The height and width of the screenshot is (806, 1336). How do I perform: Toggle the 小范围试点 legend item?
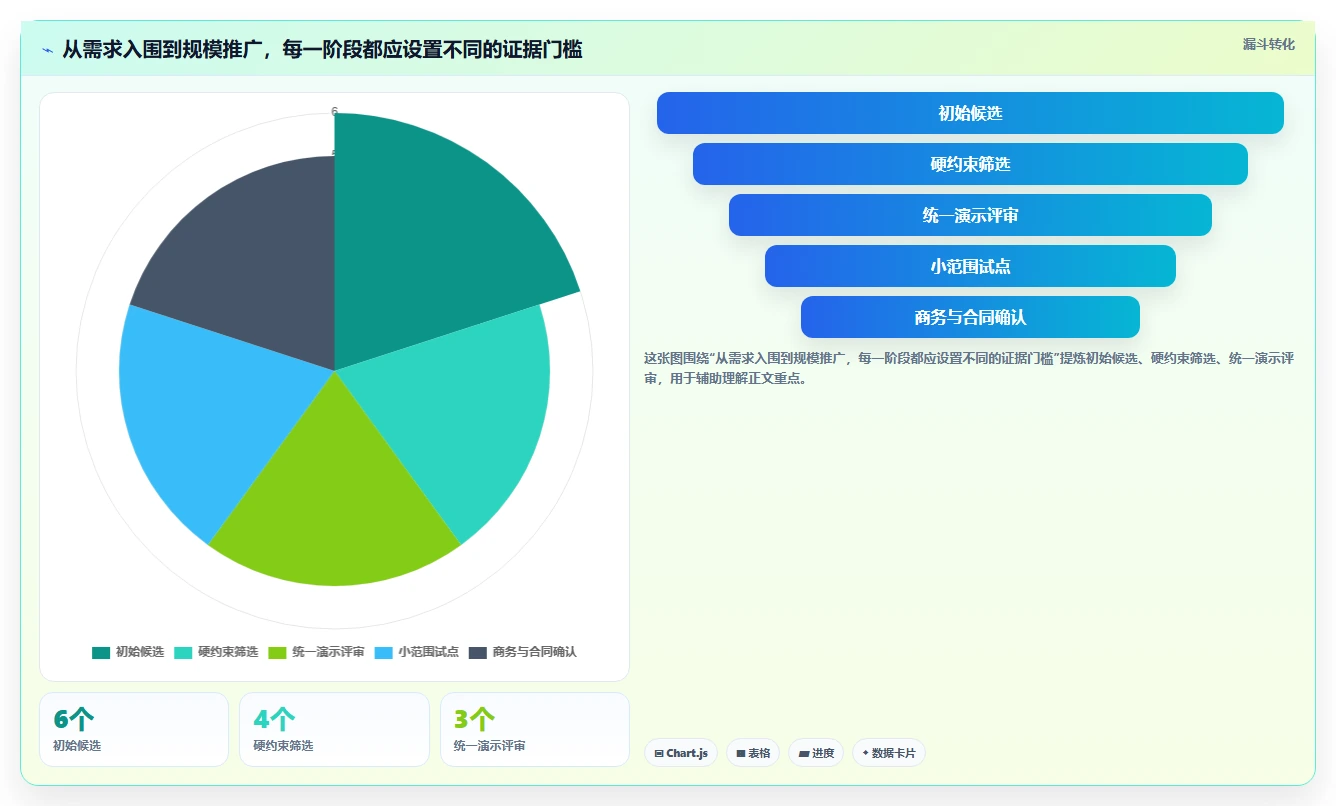pyautogui.click(x=417, y=652)
